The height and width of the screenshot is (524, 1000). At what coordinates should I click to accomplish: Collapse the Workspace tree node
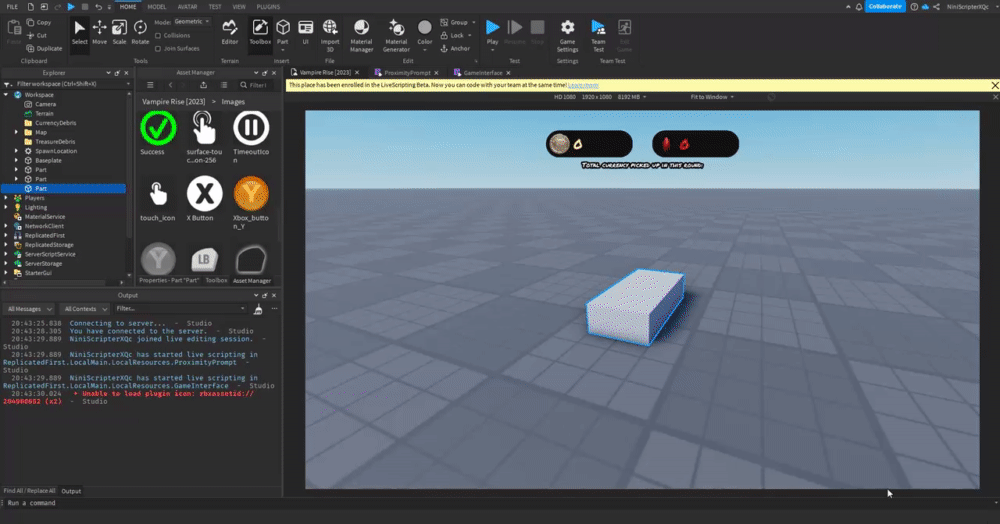[6, 95]
